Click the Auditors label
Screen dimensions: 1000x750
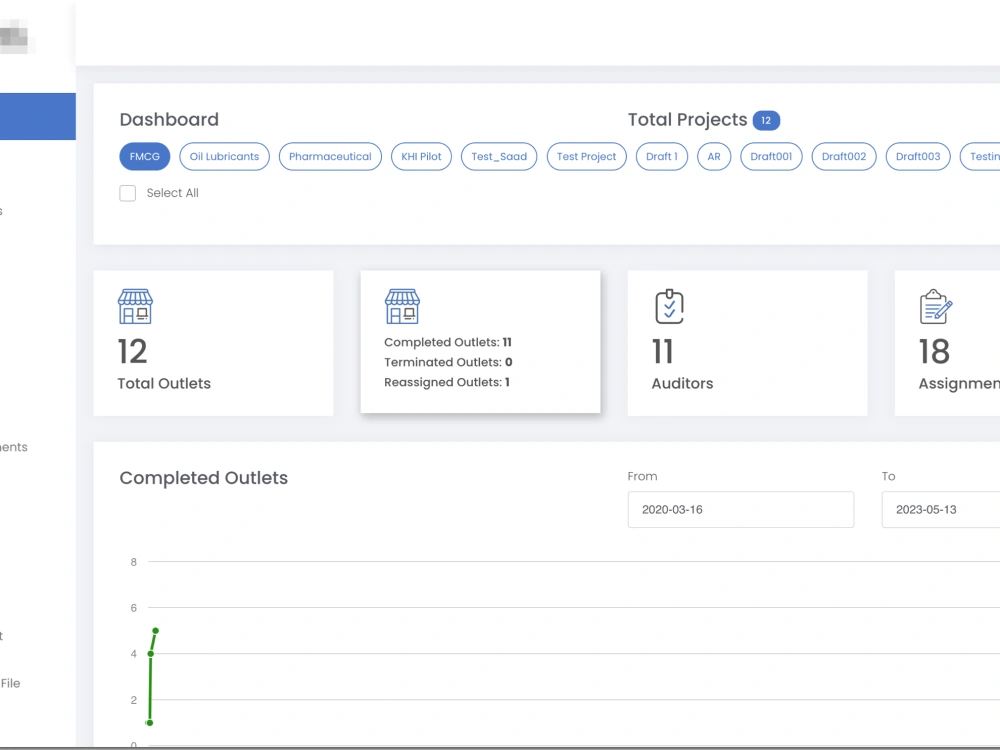pyautogui.click(x=682, y=383)
